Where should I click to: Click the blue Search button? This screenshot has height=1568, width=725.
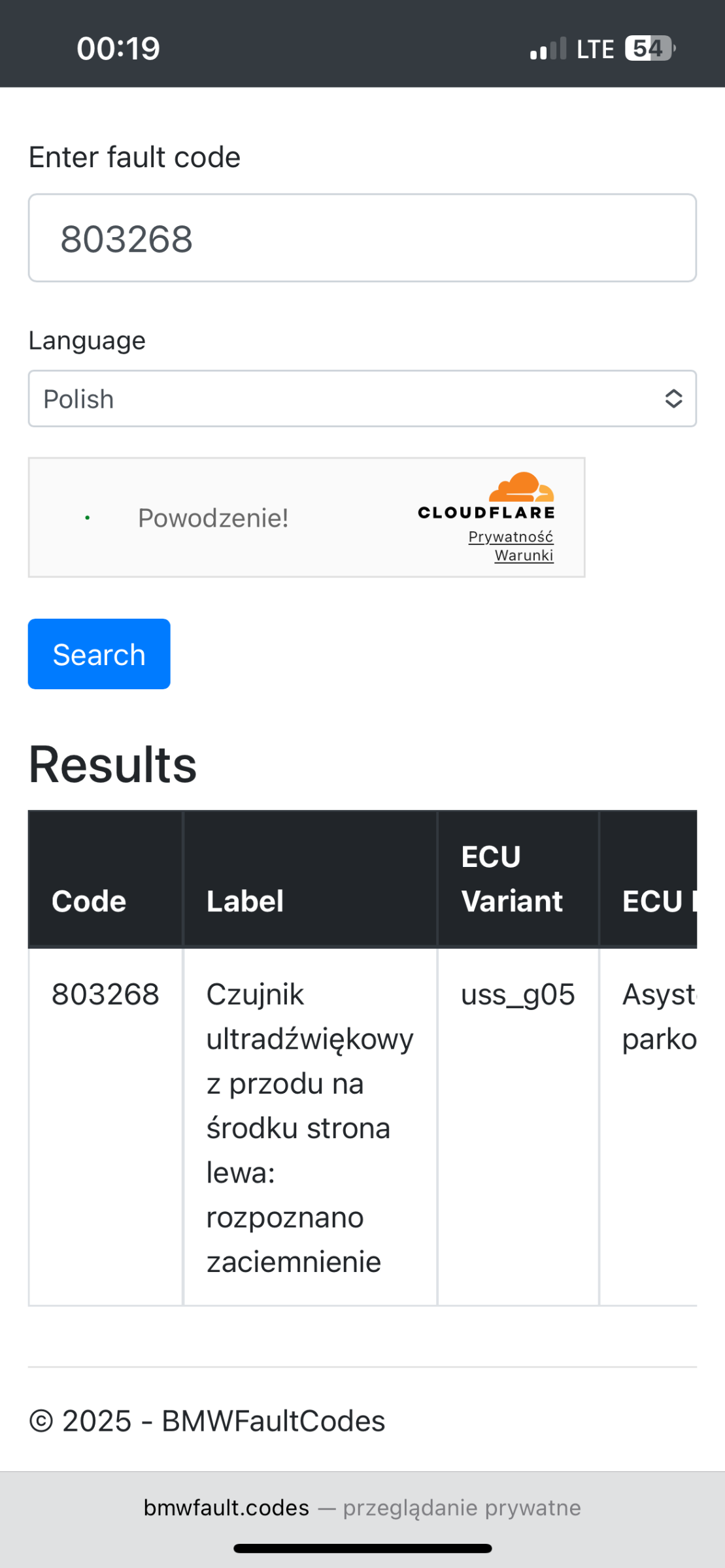[99, 654]
